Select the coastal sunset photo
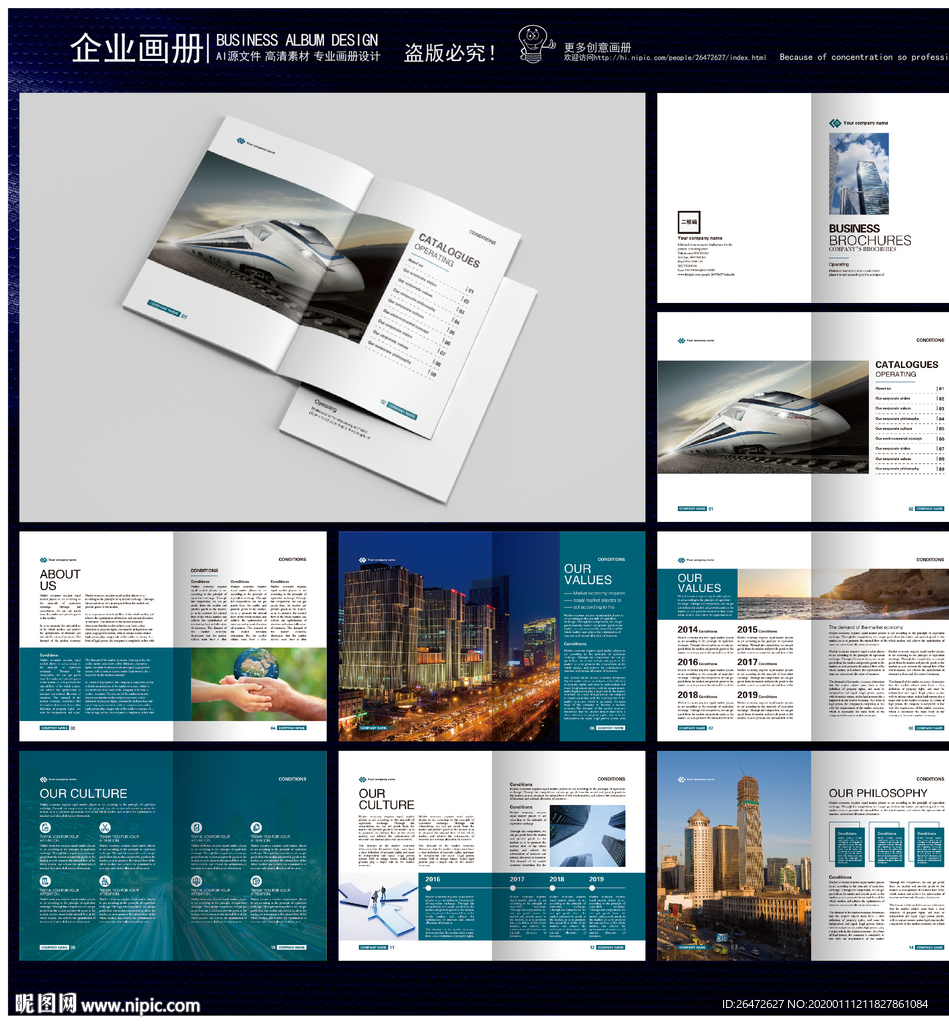The height and width of the screenshot is (1024, 949). click(843, 594)
